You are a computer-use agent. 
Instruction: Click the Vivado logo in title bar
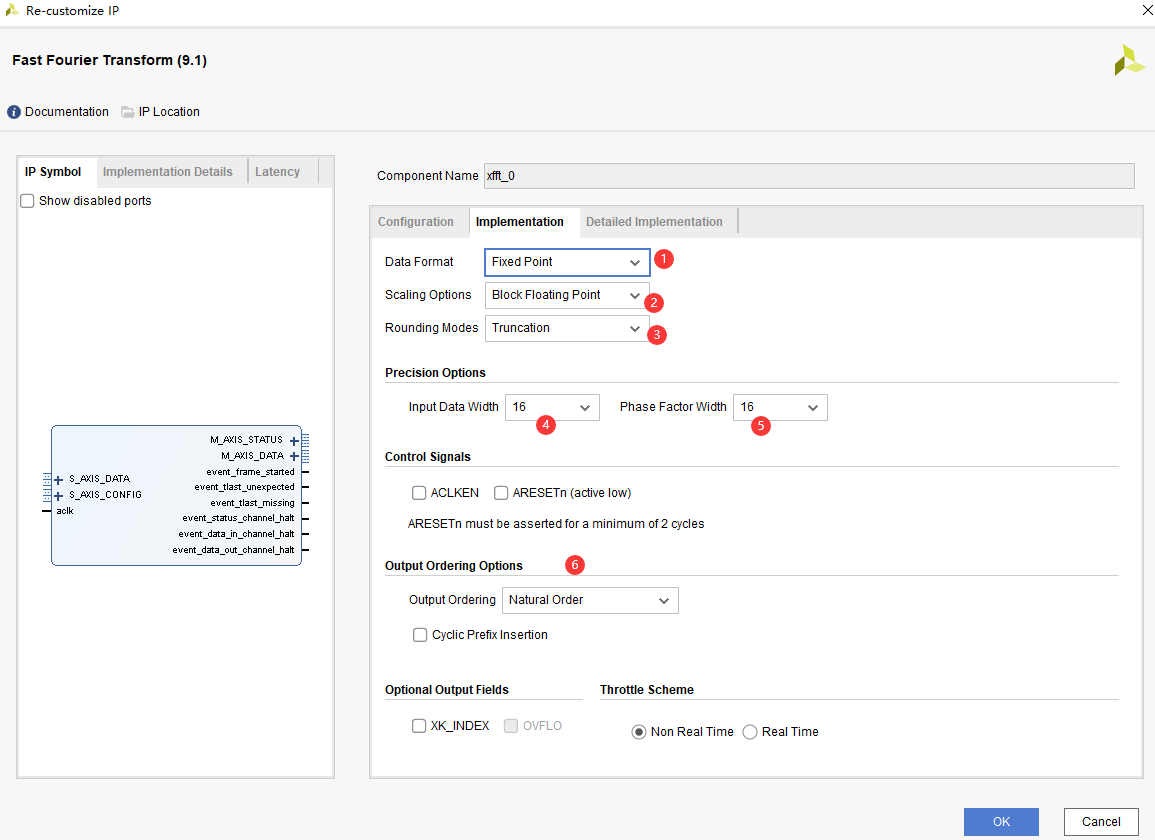pos(12,10)
